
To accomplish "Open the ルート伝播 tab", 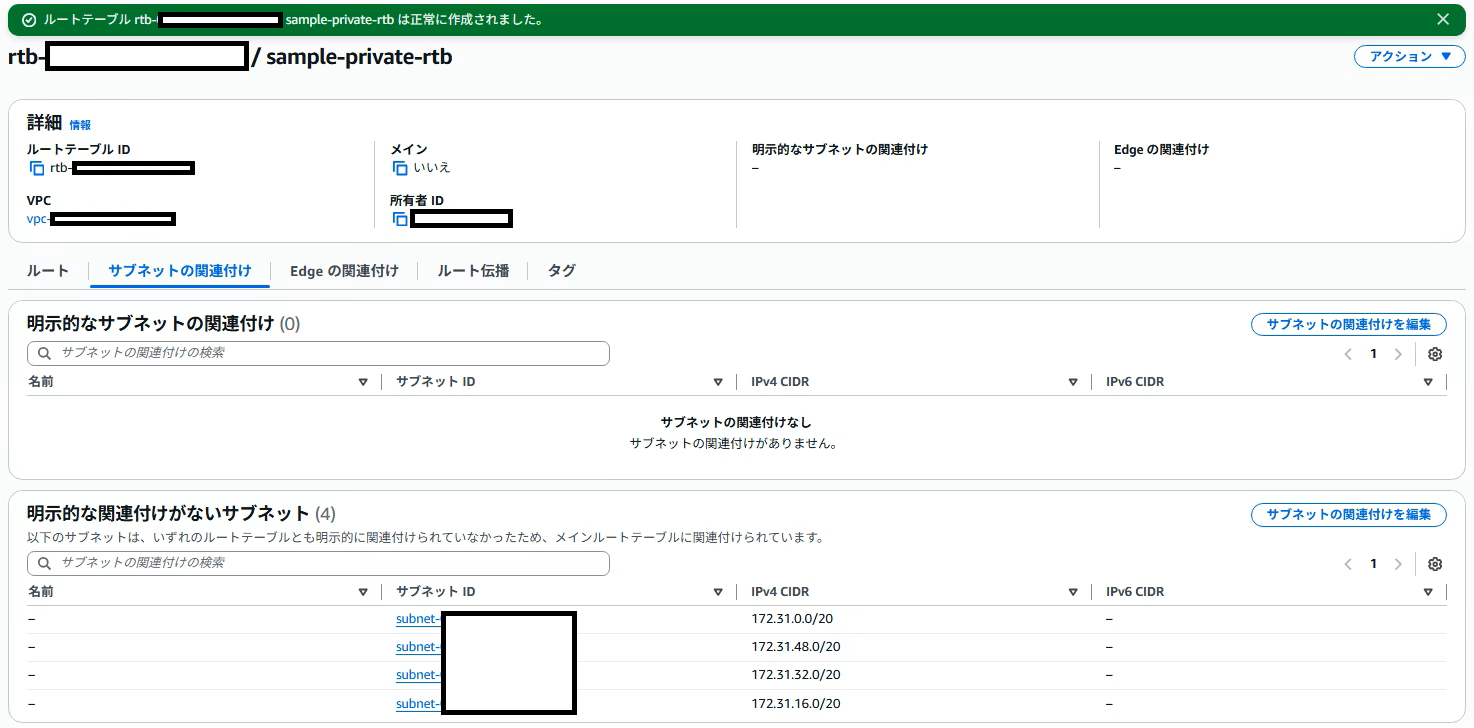I will 471,270.
